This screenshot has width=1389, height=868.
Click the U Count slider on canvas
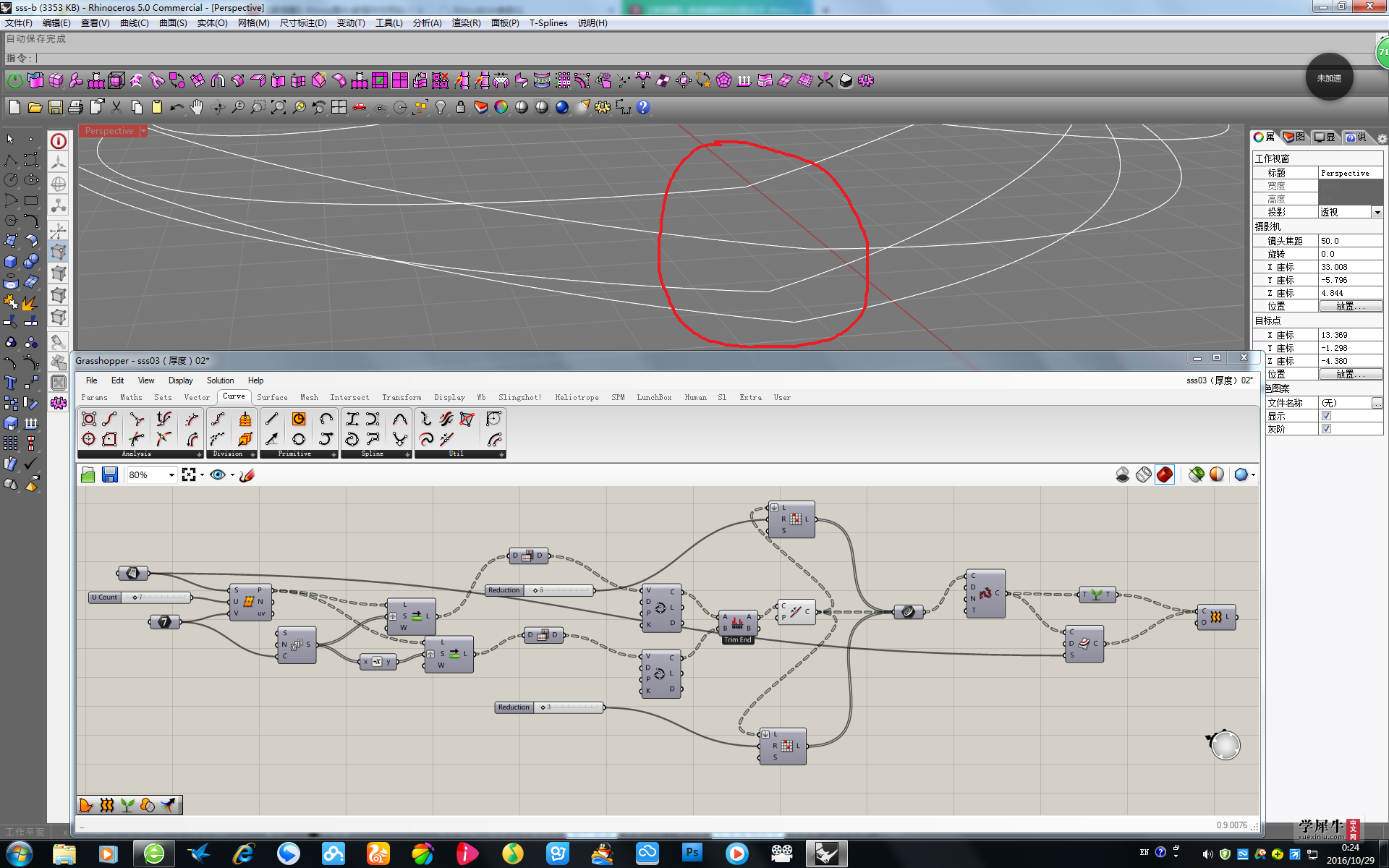[x=140, y=597]
